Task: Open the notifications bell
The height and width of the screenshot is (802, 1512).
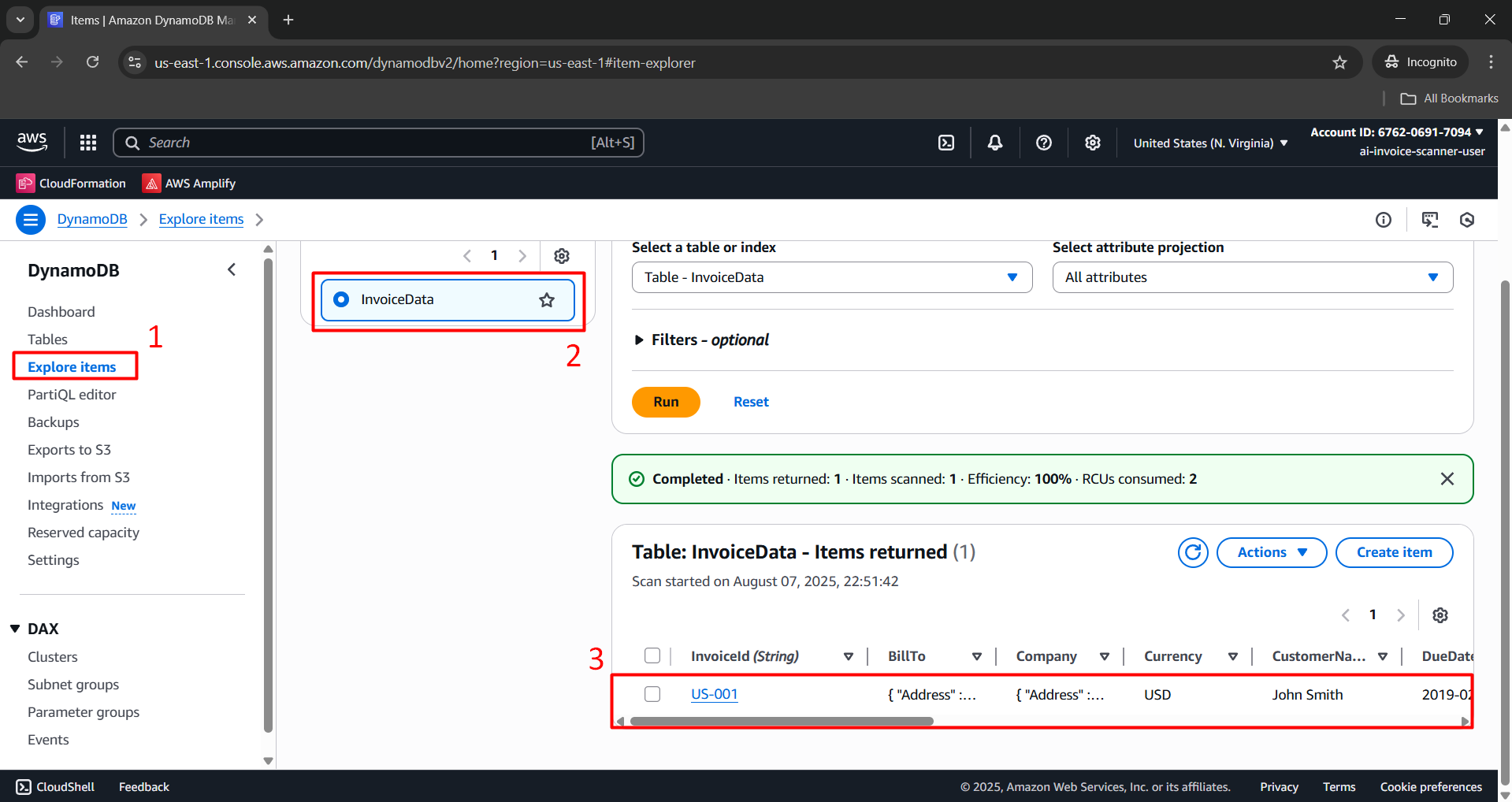Action: (x=995, y=143)
